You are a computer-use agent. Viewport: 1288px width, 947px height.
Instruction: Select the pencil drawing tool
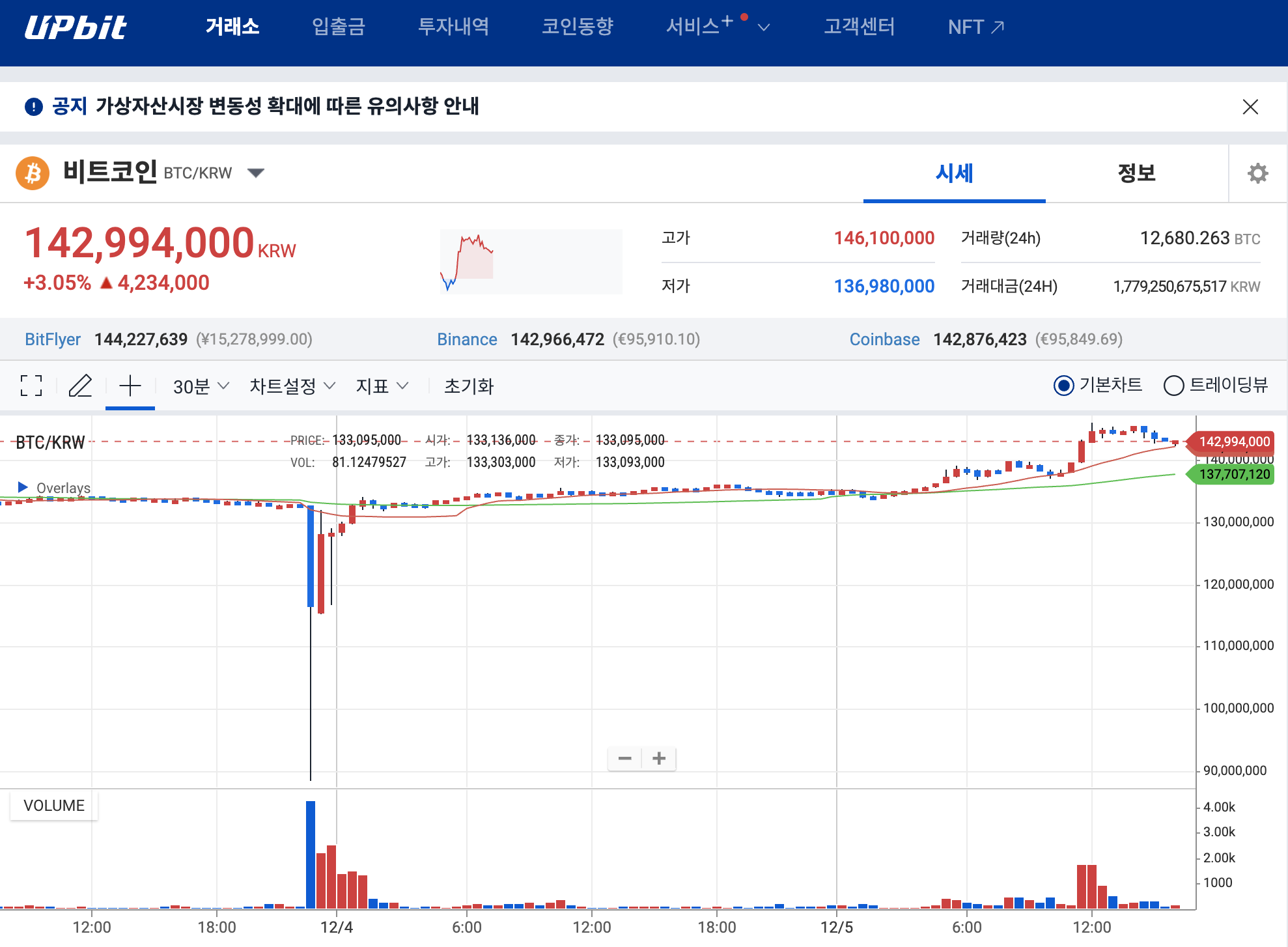click(x=80, y=386)
